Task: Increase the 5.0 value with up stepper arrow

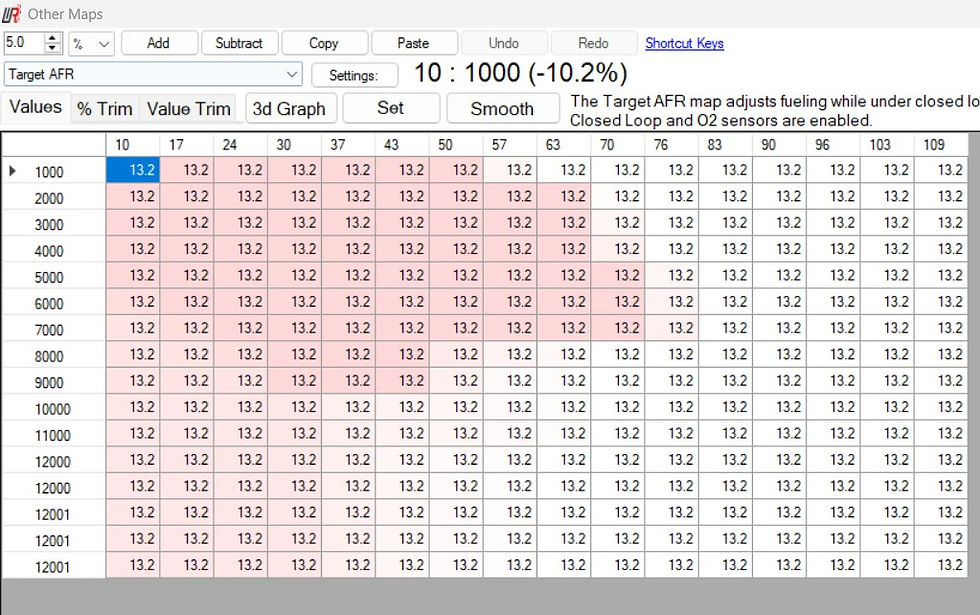Action: point(52,38)
